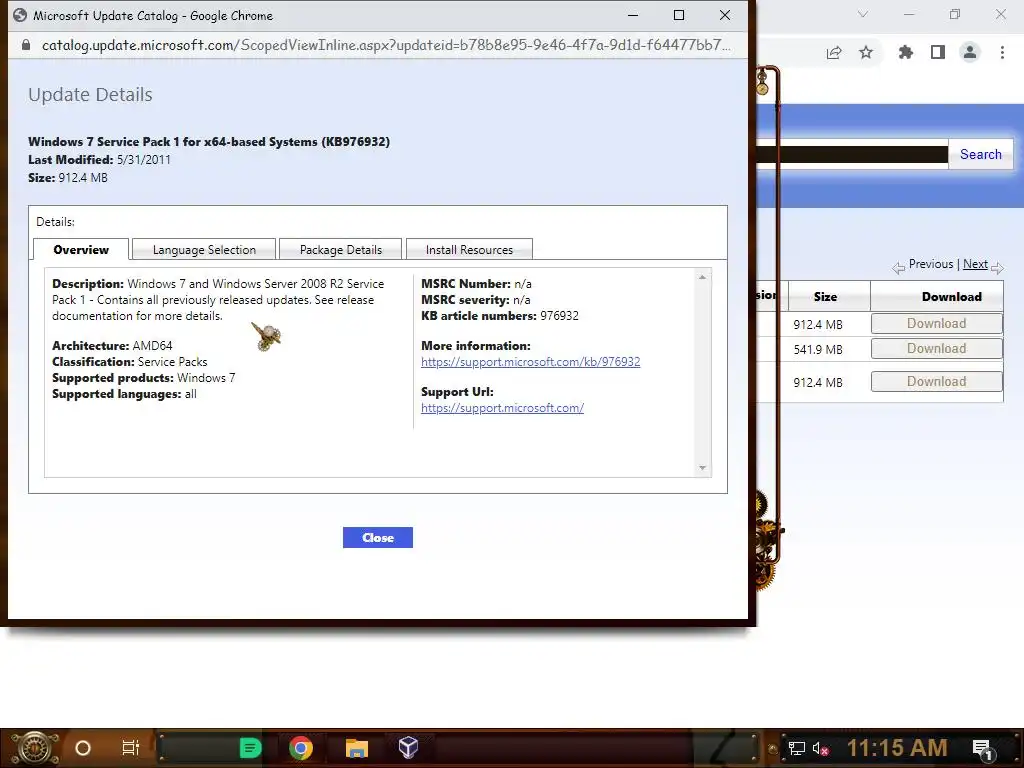Open Cortana search circle on taskbar

click(83, 748)
